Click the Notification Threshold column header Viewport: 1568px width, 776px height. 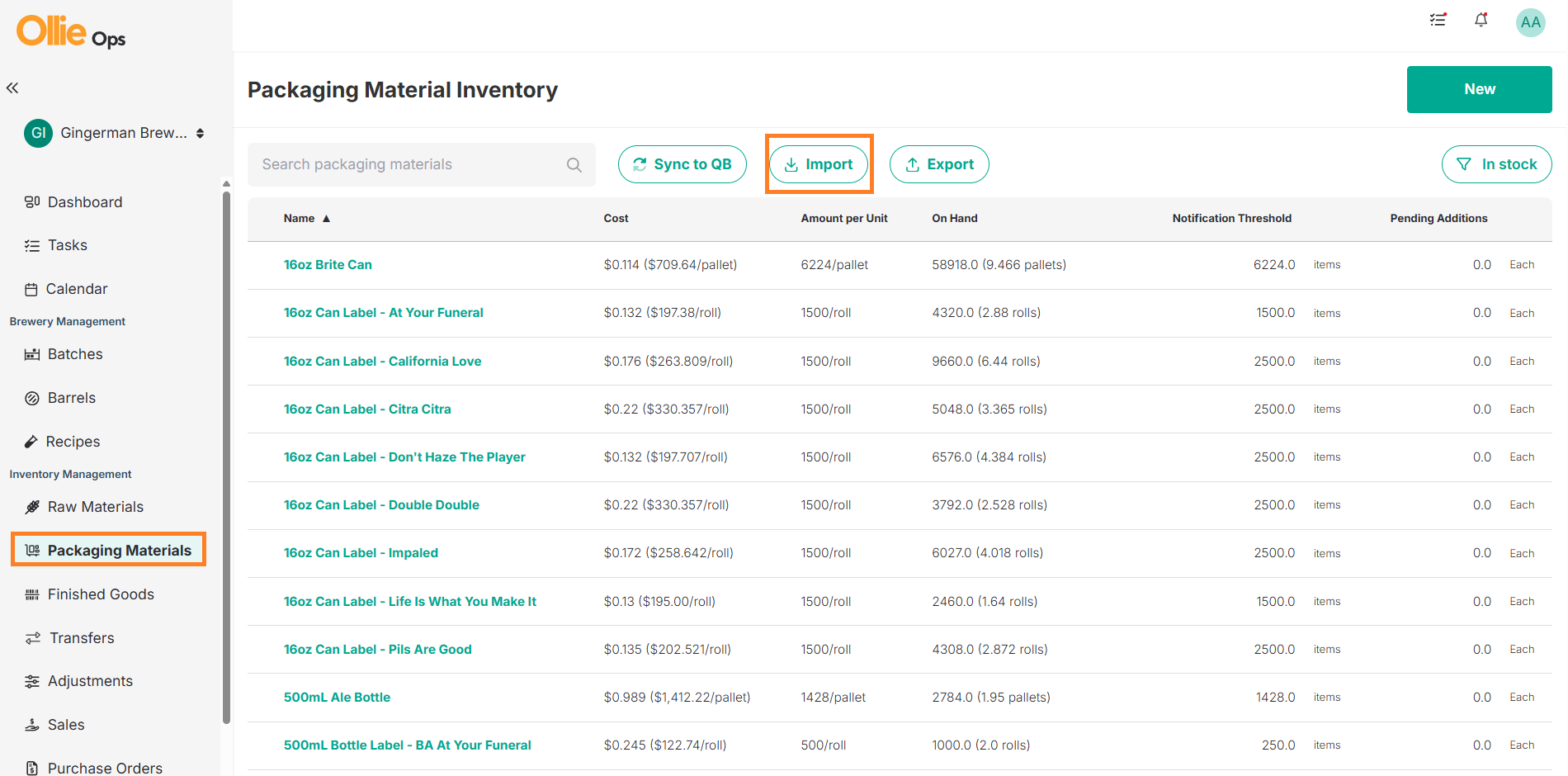1231,219
